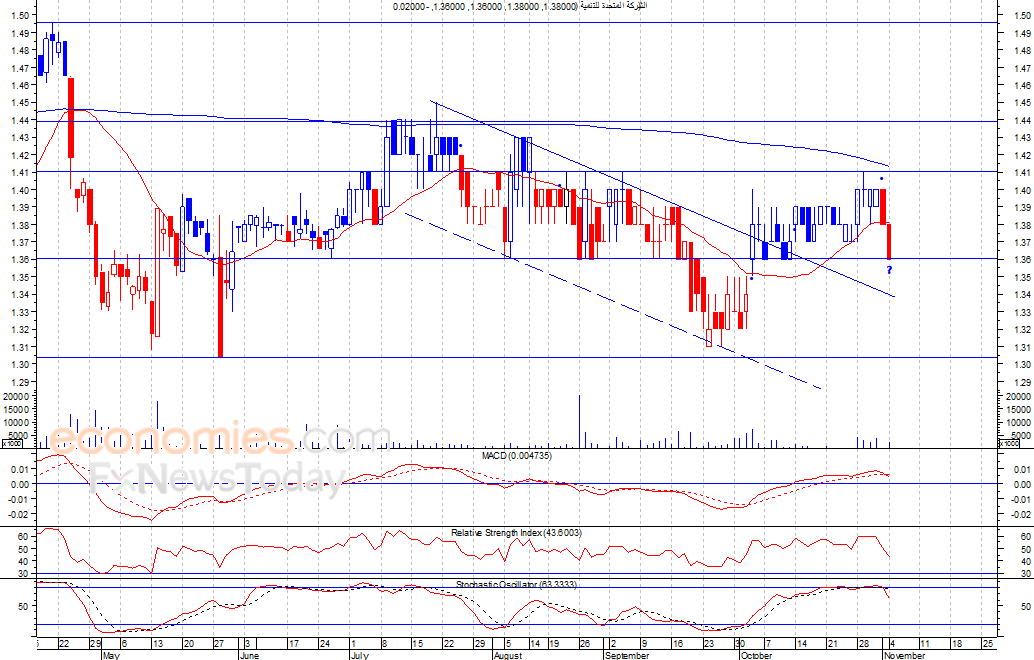
Task: Select the August month label
Action: pyautogui.click(x=508, y=655)
